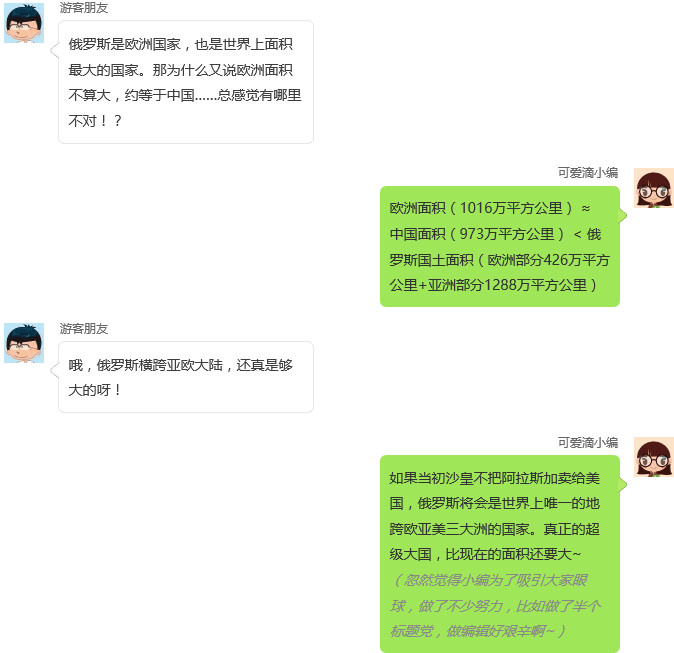Click the pointer tail of the 哦 reply bubble
The image size is (674, 653).
click(55, 371)
